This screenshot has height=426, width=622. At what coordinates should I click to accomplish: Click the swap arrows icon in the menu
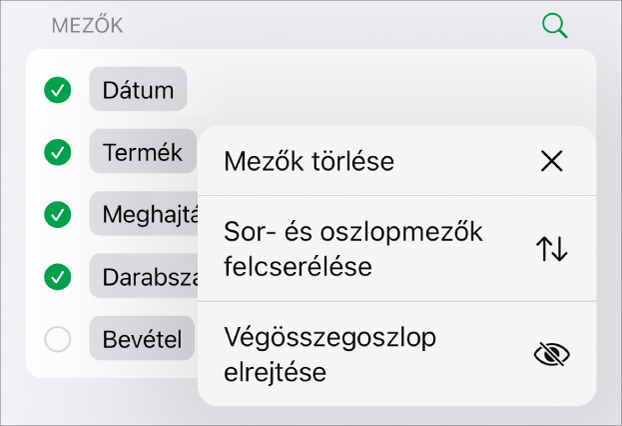coord(551,249)
